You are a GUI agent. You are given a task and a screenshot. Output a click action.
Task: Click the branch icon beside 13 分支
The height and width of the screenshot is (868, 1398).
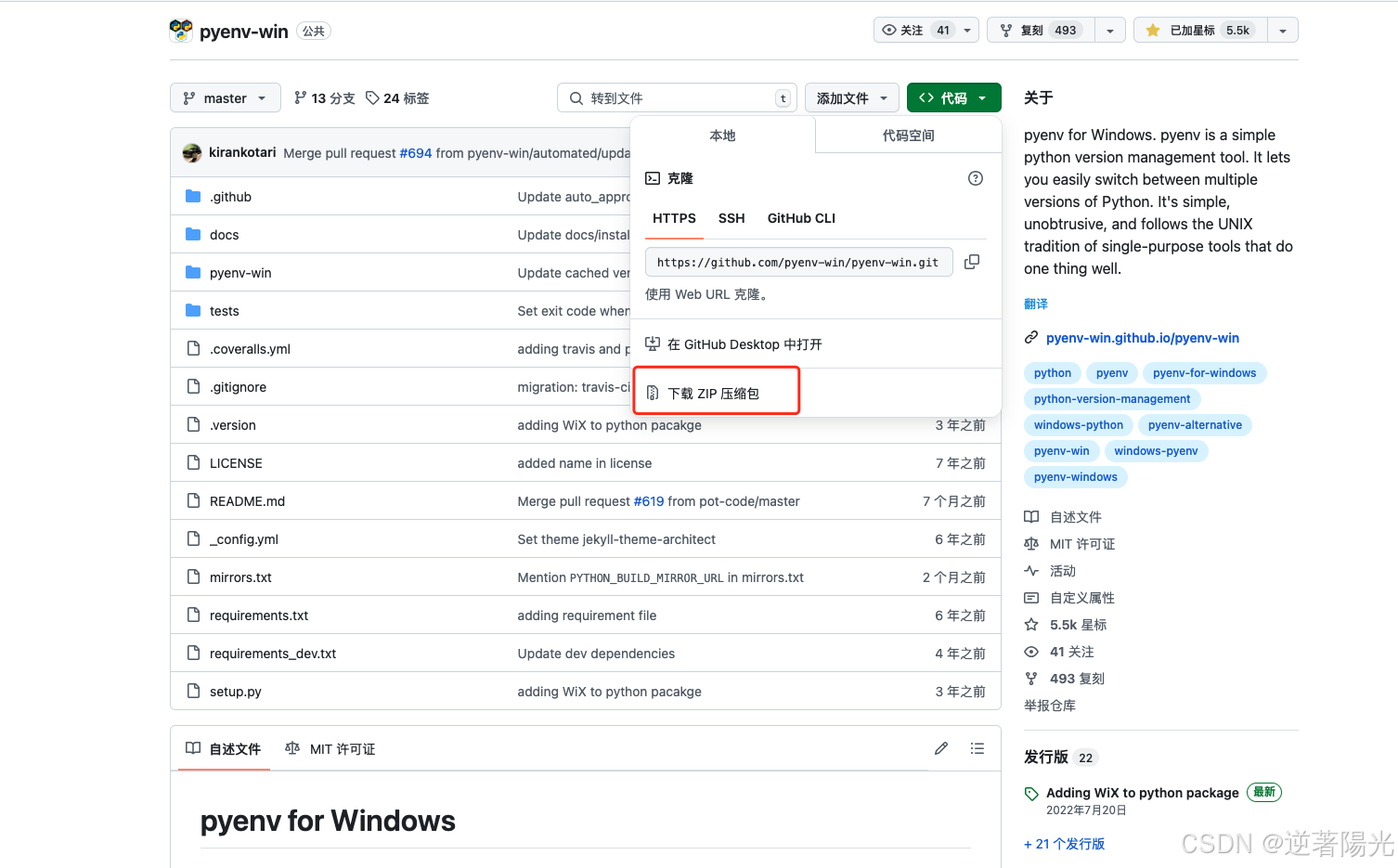coord(300,97)
